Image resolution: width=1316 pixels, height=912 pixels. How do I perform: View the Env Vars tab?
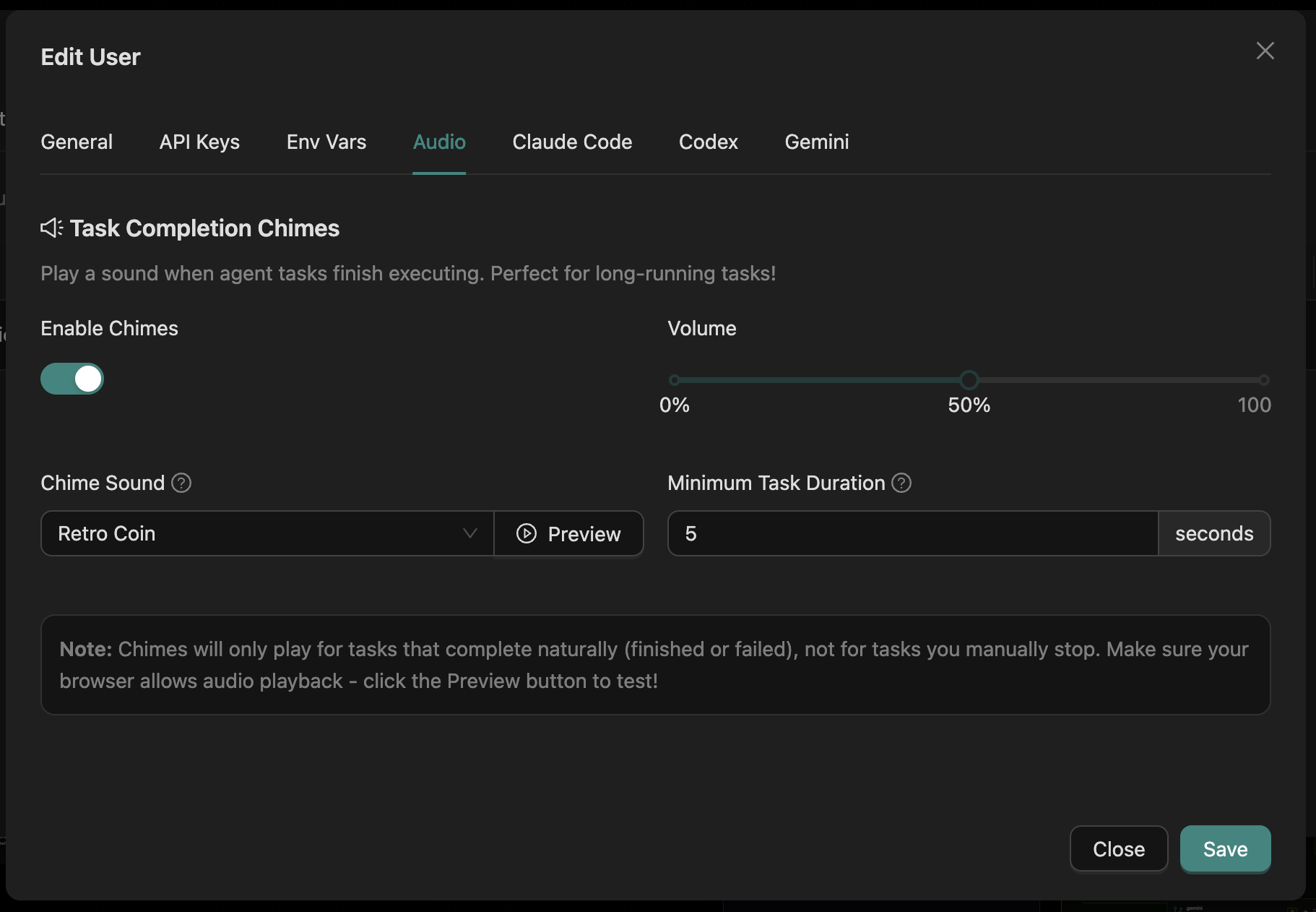click(326, 142)
